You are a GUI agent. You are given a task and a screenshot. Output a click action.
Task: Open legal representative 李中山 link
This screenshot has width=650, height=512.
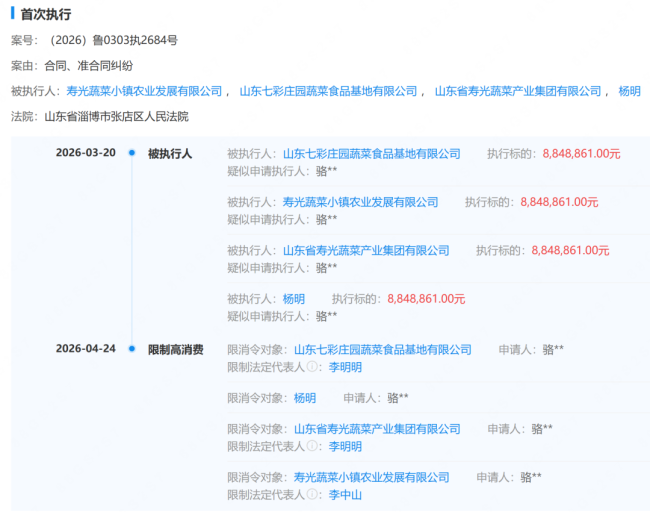click(345, 495)
